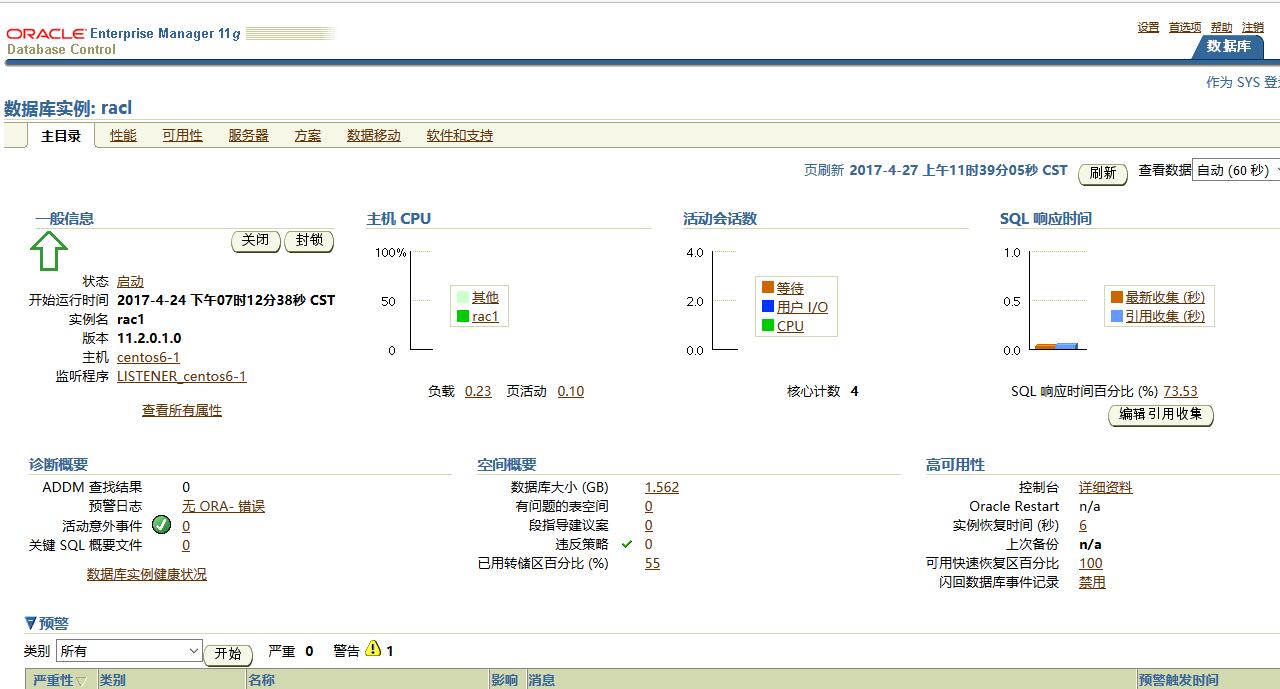Click the 0 link for 活动意外事件
The width and height of the screenshot is (1280, 689).
[x=186, y=526]
